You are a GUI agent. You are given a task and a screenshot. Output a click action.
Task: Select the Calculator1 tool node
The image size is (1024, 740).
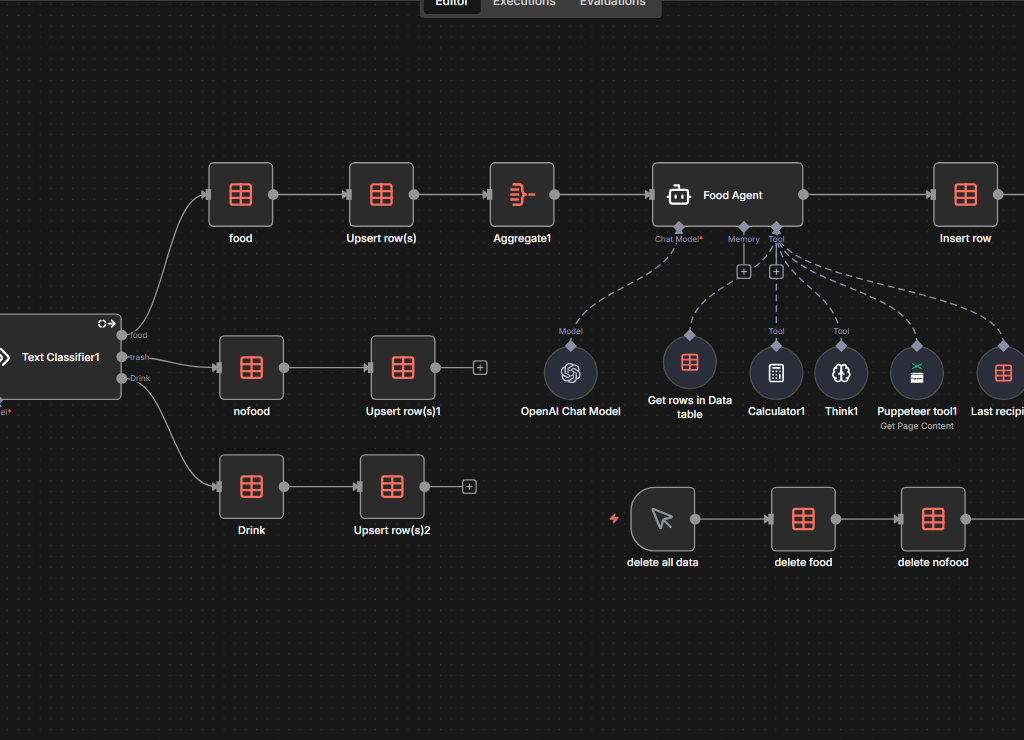(x=775, y=373)
